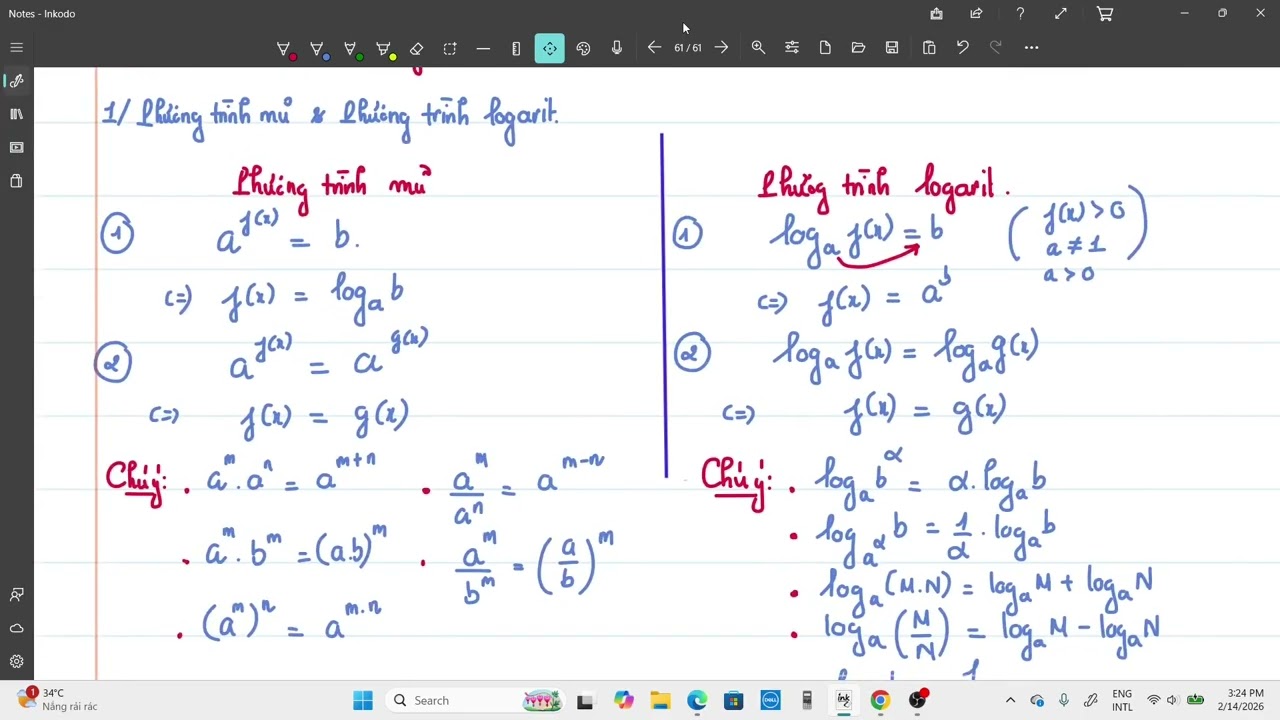
Task: Switch to the inking view in sidebar
Action: point(16,81)
